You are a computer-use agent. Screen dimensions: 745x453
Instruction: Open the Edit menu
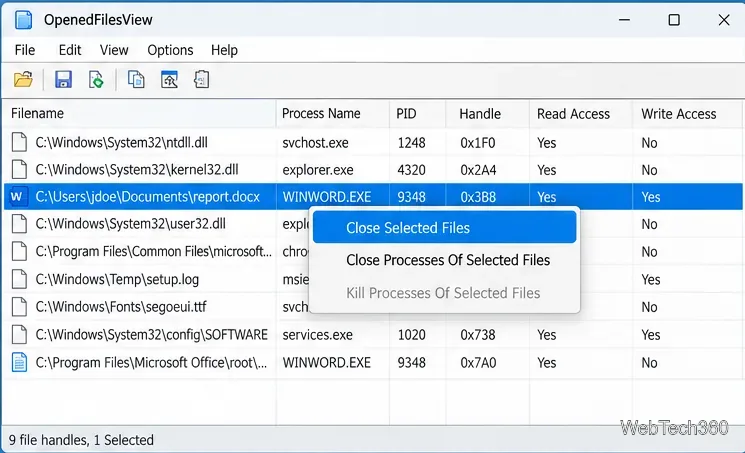pyautogui.click(x=70, y=50)
